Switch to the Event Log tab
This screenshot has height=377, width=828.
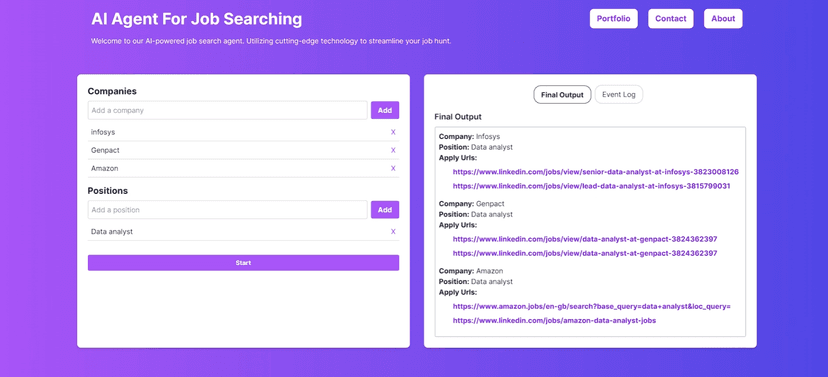click(619, 95)
